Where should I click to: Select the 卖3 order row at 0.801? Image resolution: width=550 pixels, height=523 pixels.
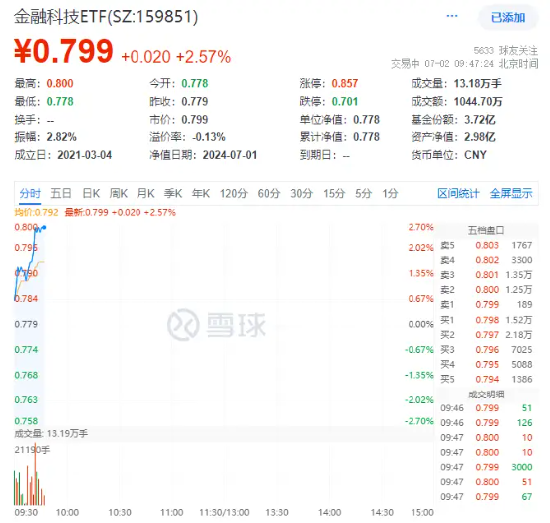pos(486,275)
